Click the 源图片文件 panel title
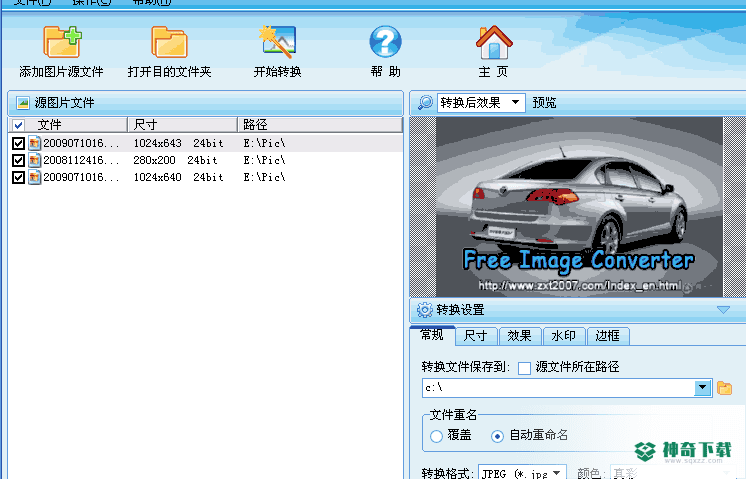This screenshot has height=479, width=746. (64, 103)
